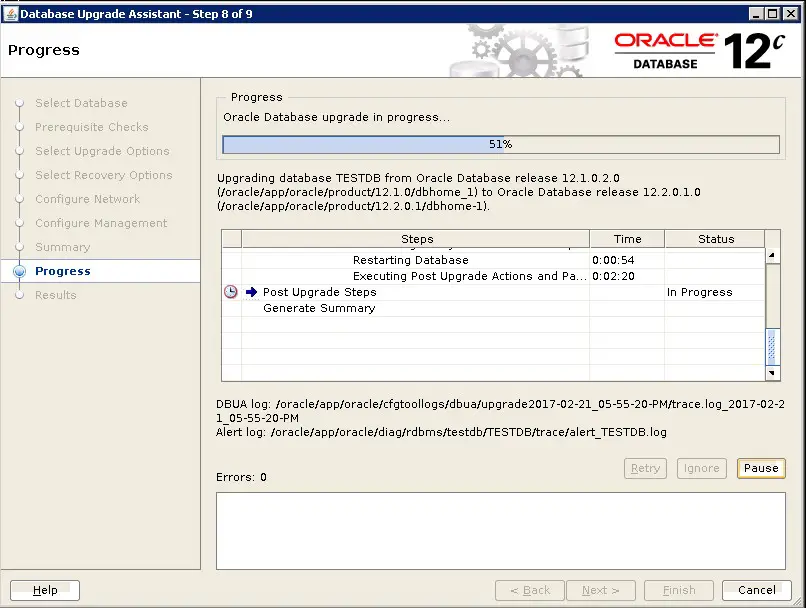
Task: Click the 0:02:20 time value
Action: pos(613,276)
